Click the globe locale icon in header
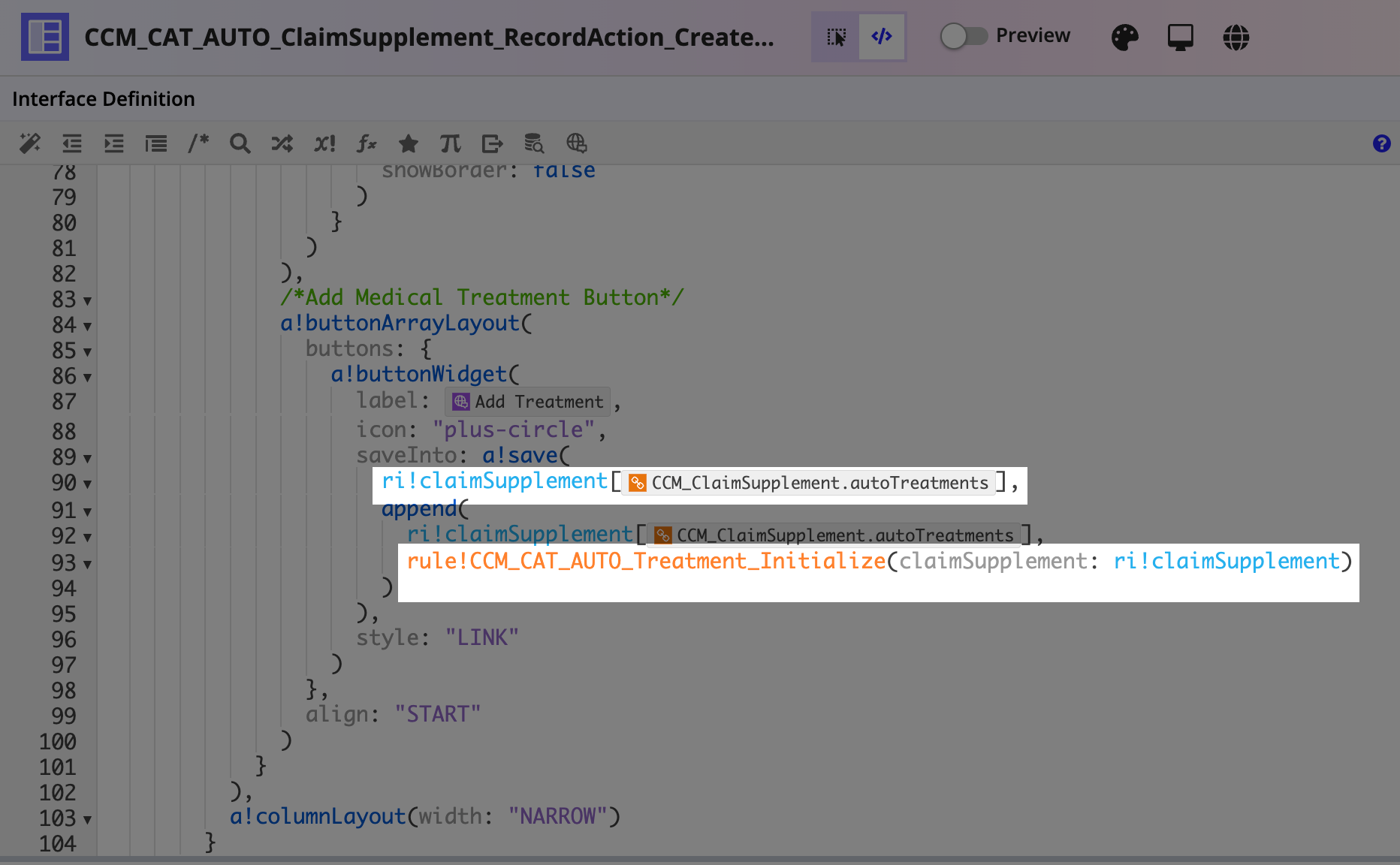The image size is (1400, 865). (1236, 37)
